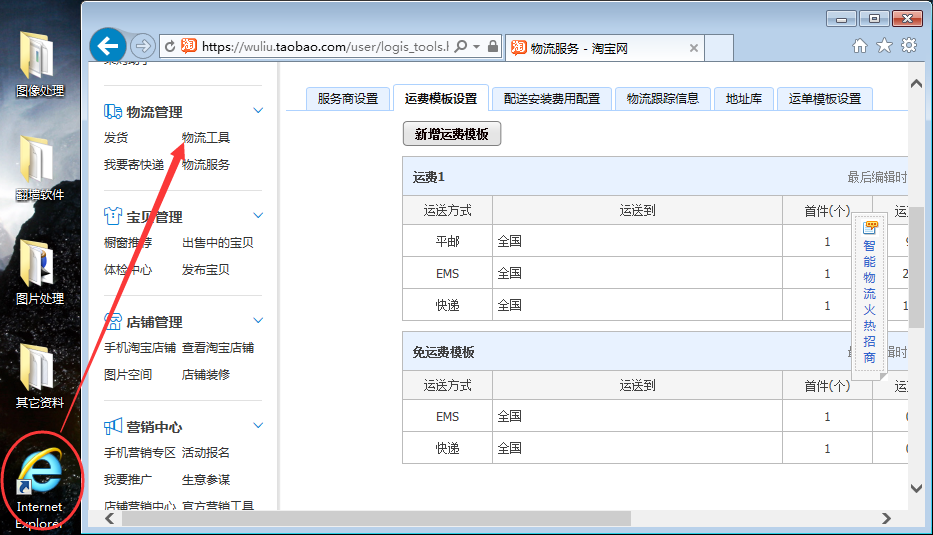Switch to the 地址库 tab
The image size is (933, 535).
coord(743,98)
